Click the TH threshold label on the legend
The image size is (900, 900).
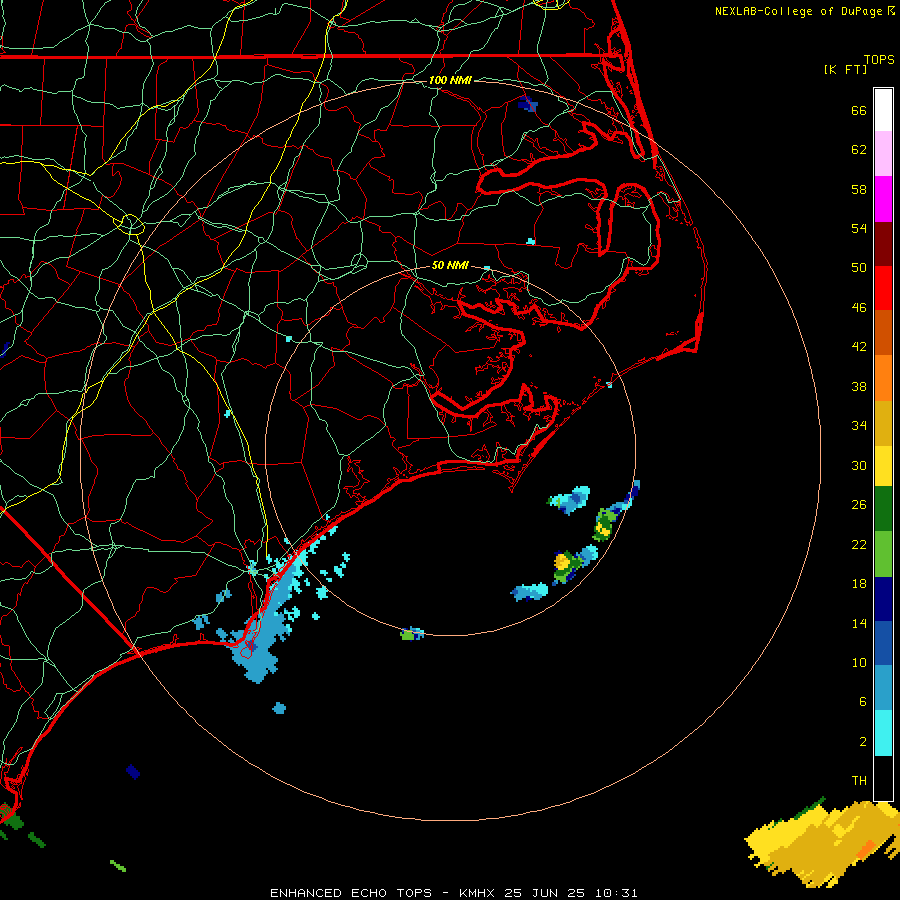pos(859,781)
